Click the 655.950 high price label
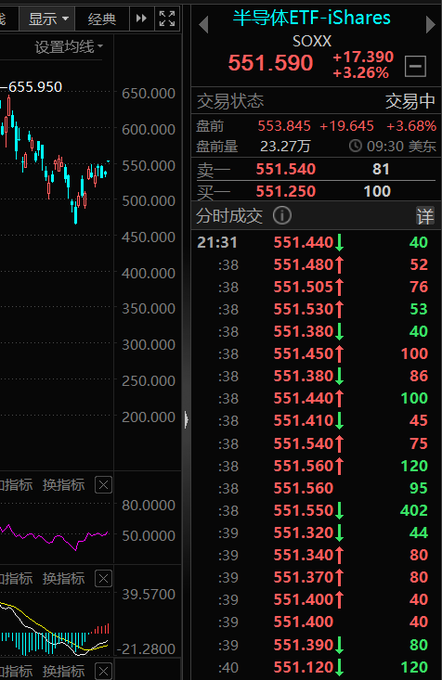Screen dimensions: 442x680 (x=35, y=87)
